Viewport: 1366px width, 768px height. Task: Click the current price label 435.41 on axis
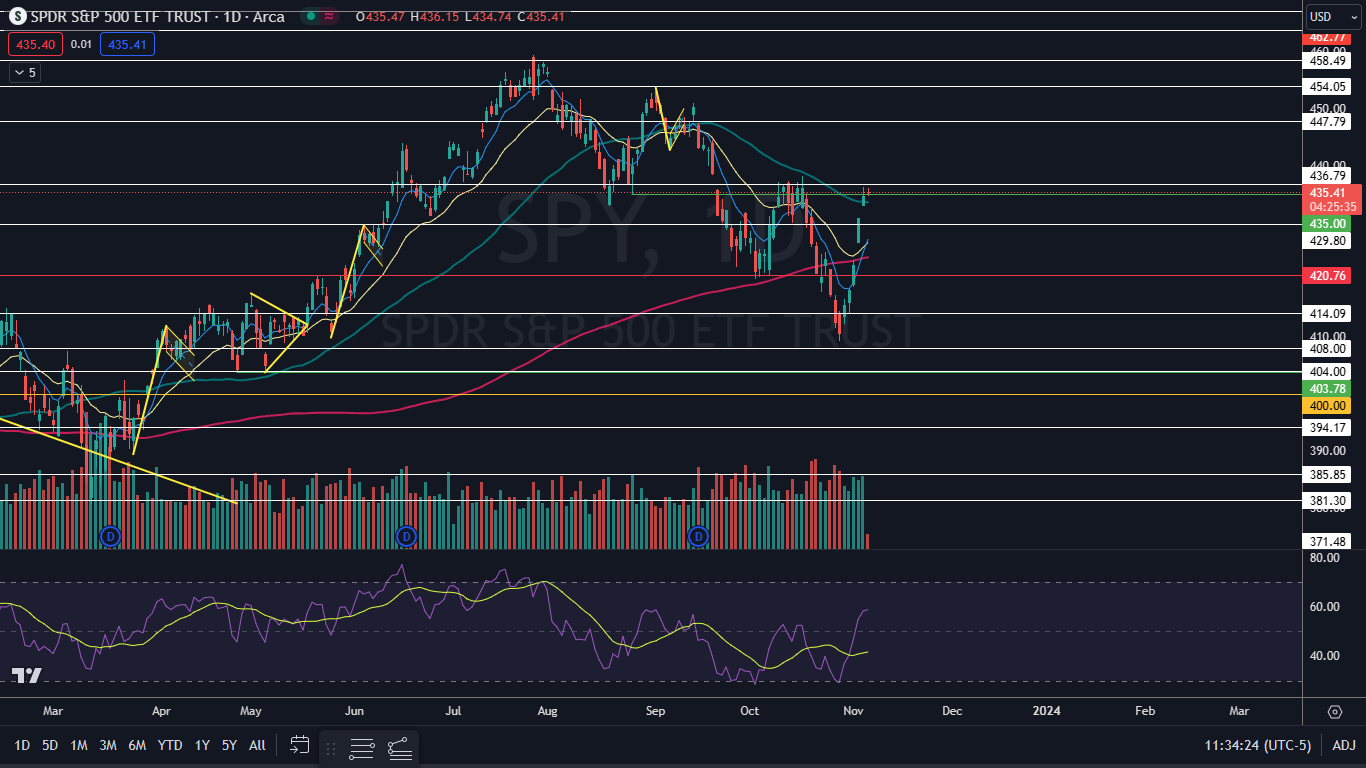(x=1329, y=192)
